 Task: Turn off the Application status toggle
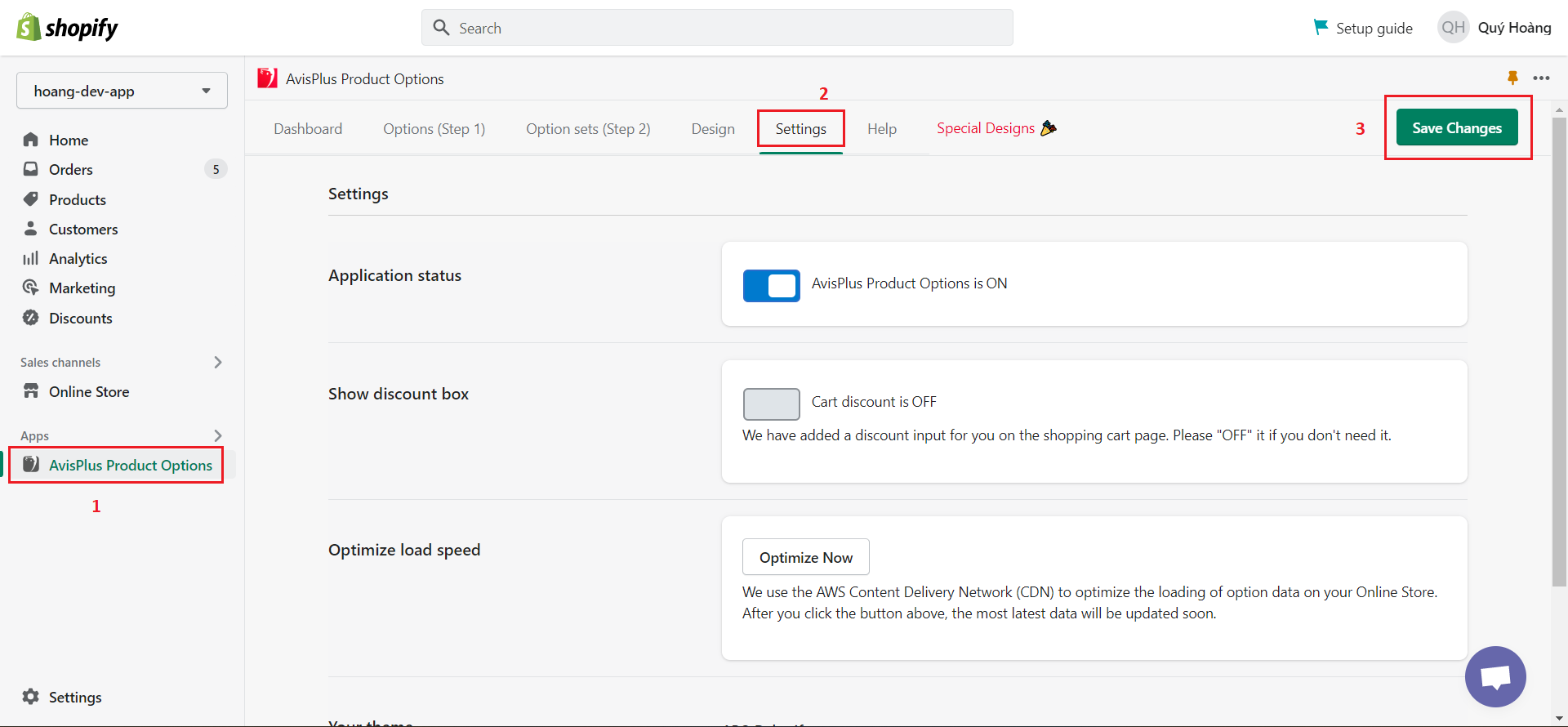tap(771, 286)
